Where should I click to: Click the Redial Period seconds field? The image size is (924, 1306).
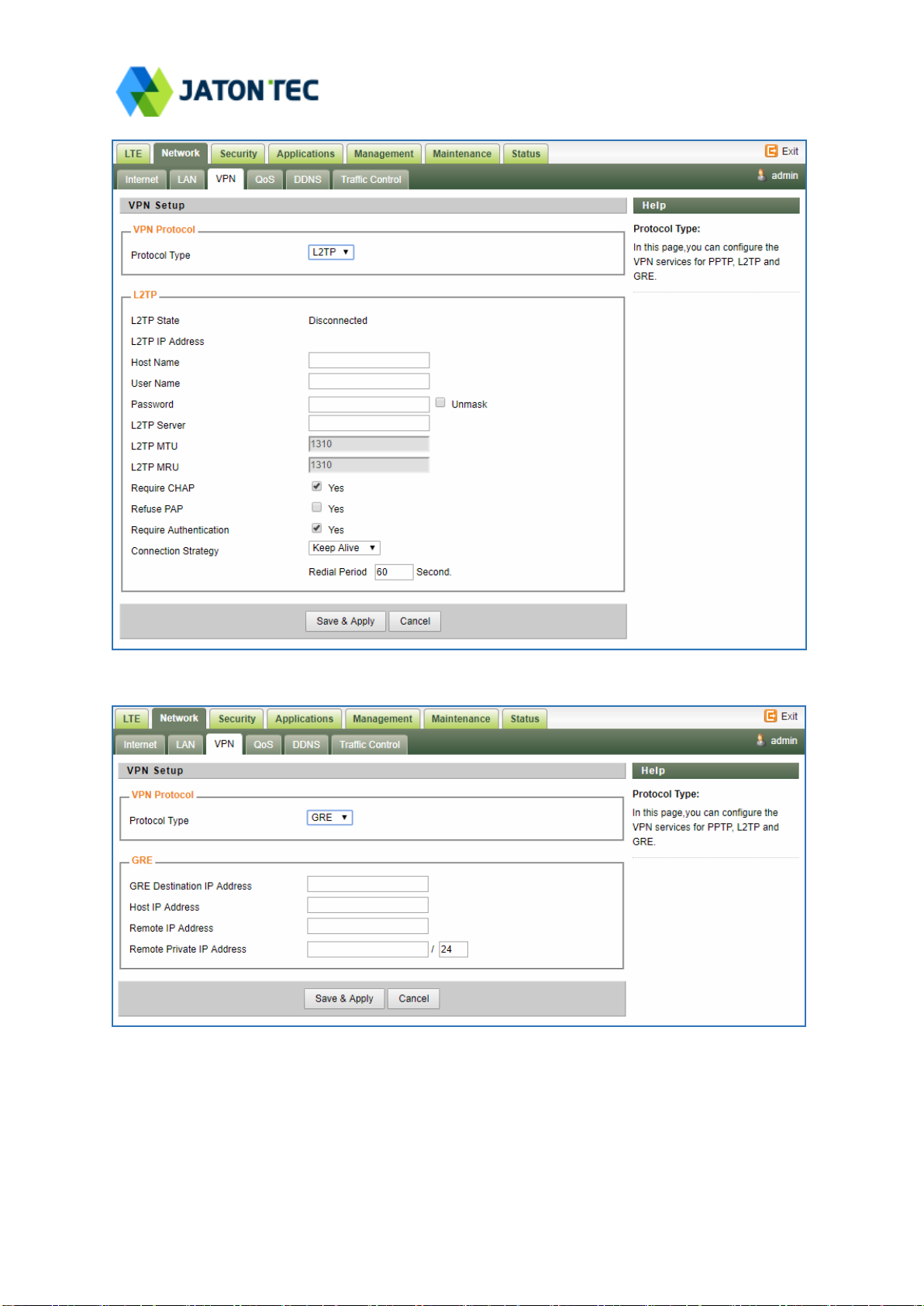(x=394, y=572)
